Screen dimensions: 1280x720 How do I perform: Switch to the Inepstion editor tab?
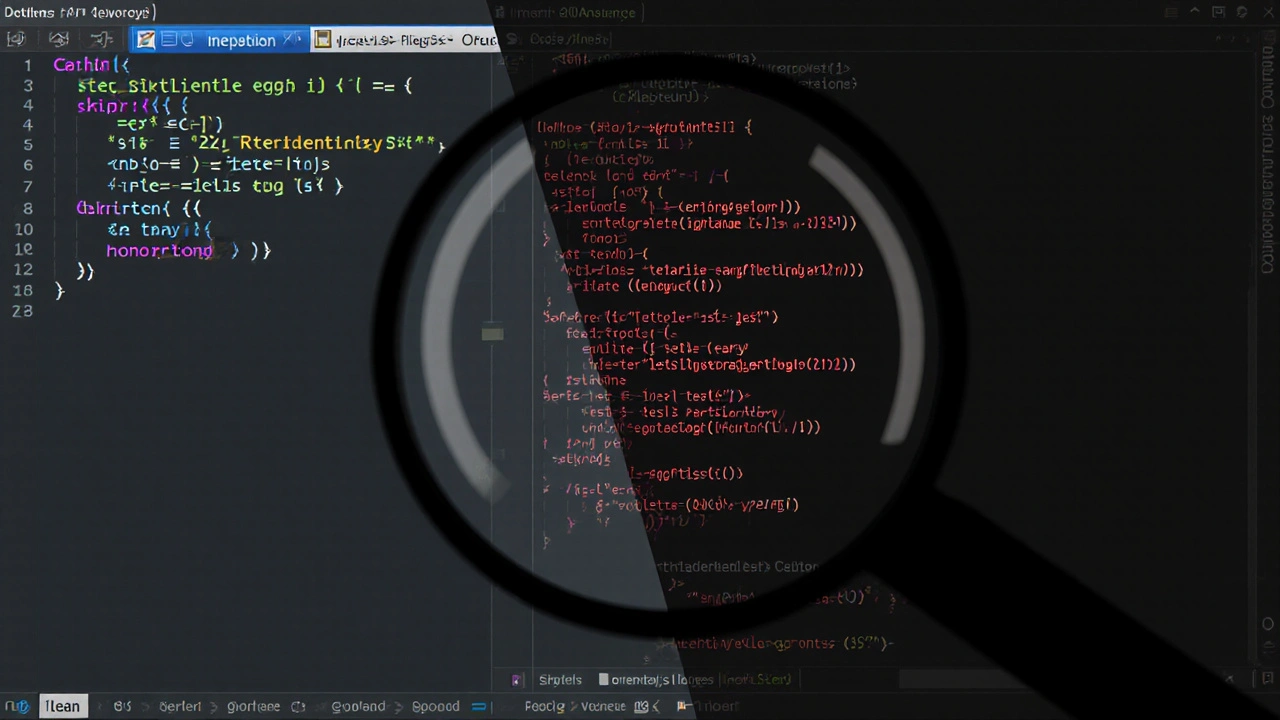(x=240, y=40)
